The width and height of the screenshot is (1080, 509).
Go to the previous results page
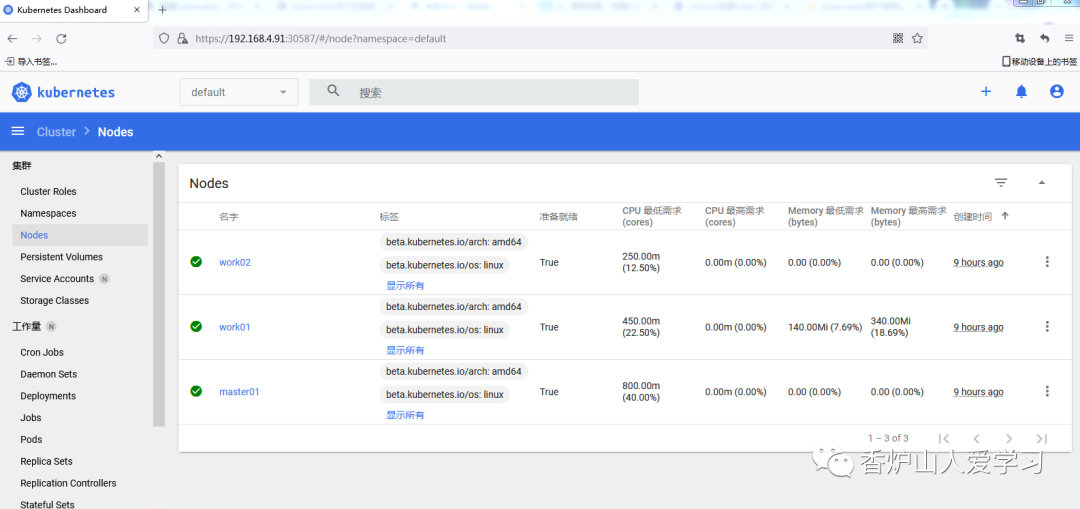coord(976,439)
